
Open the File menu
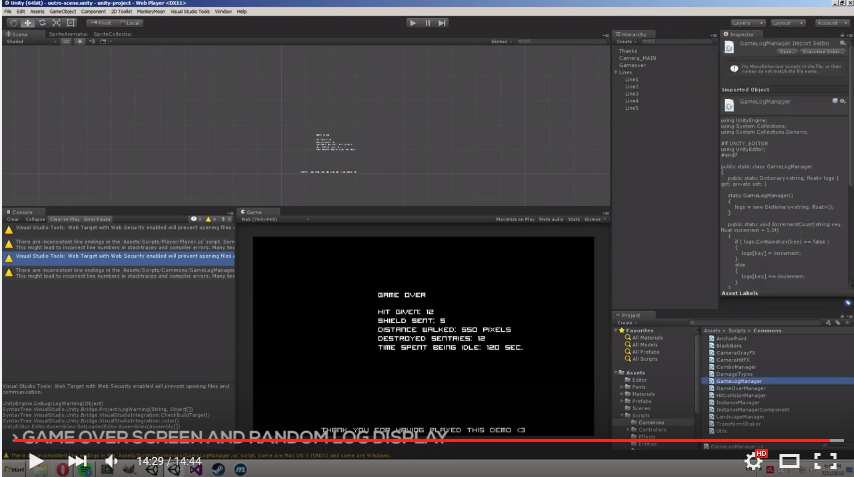click(8, 11)
